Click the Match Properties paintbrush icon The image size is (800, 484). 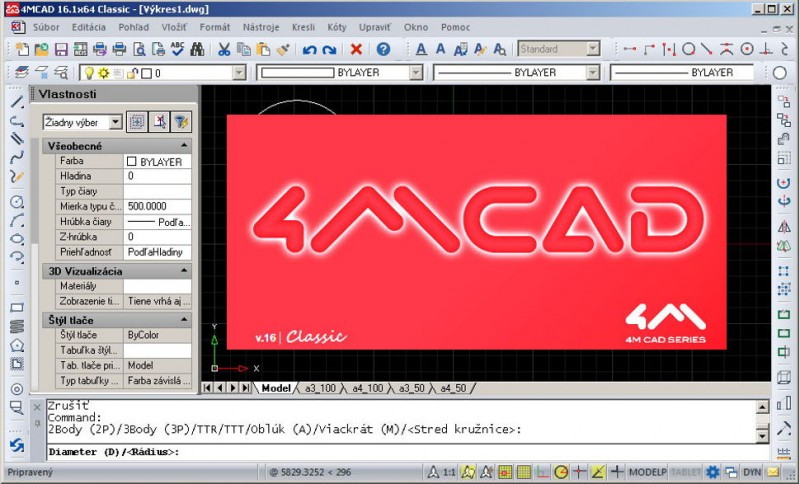pyautogui.click(x=283, y=49)
